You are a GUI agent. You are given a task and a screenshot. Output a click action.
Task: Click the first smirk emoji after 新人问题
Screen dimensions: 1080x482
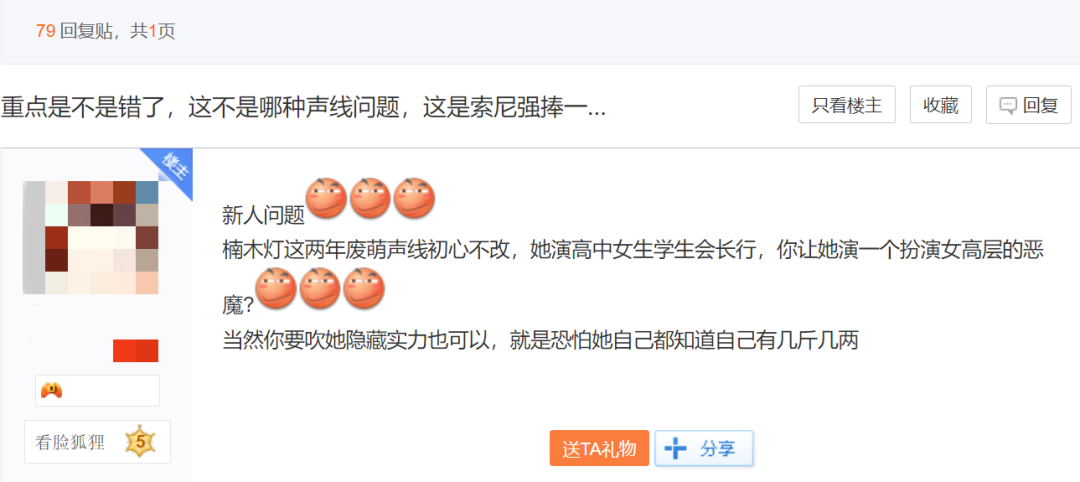point(326,199)
